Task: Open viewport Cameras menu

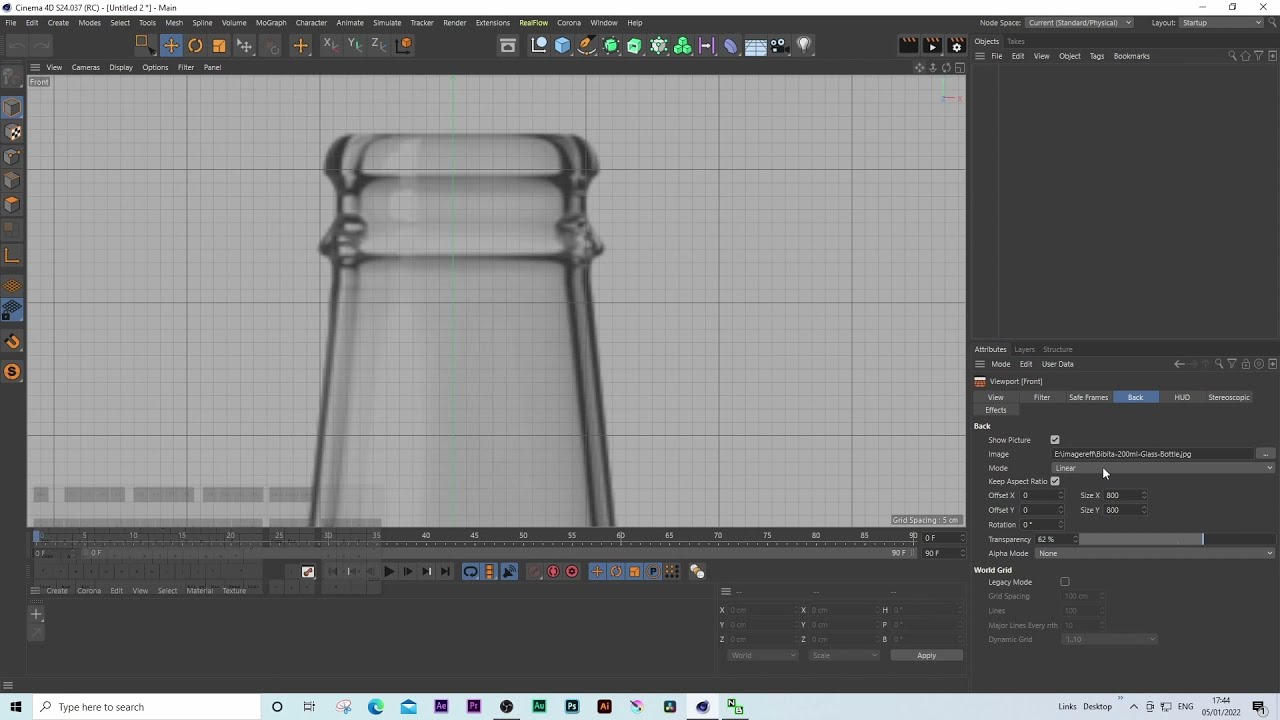Action: 85,67
